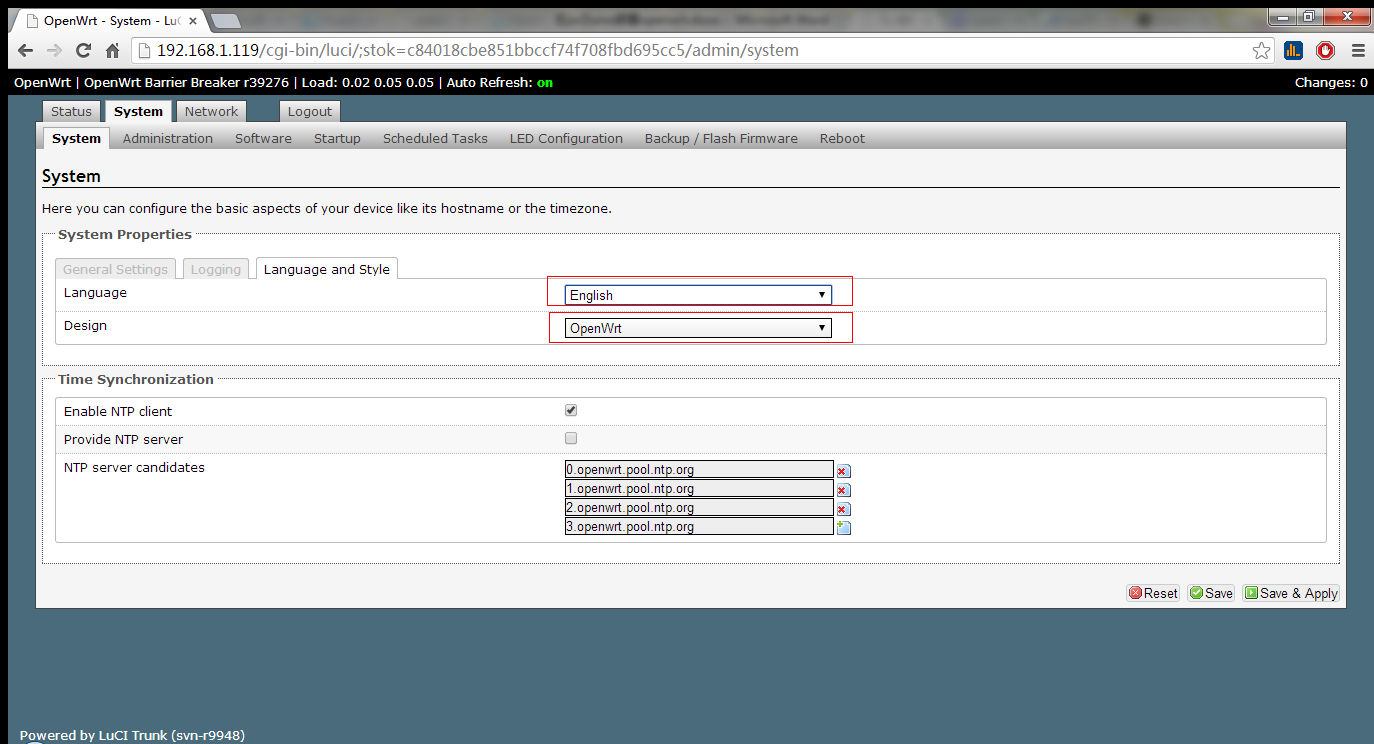Screen dimensions: 1374x744
Task: Open a new browser tab
Action: coord(225,21)
